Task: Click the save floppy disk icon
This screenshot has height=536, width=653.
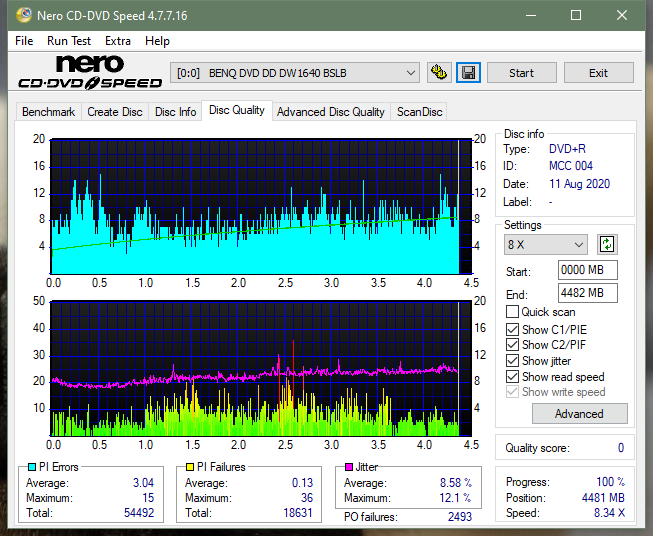Action: [468, 73]
